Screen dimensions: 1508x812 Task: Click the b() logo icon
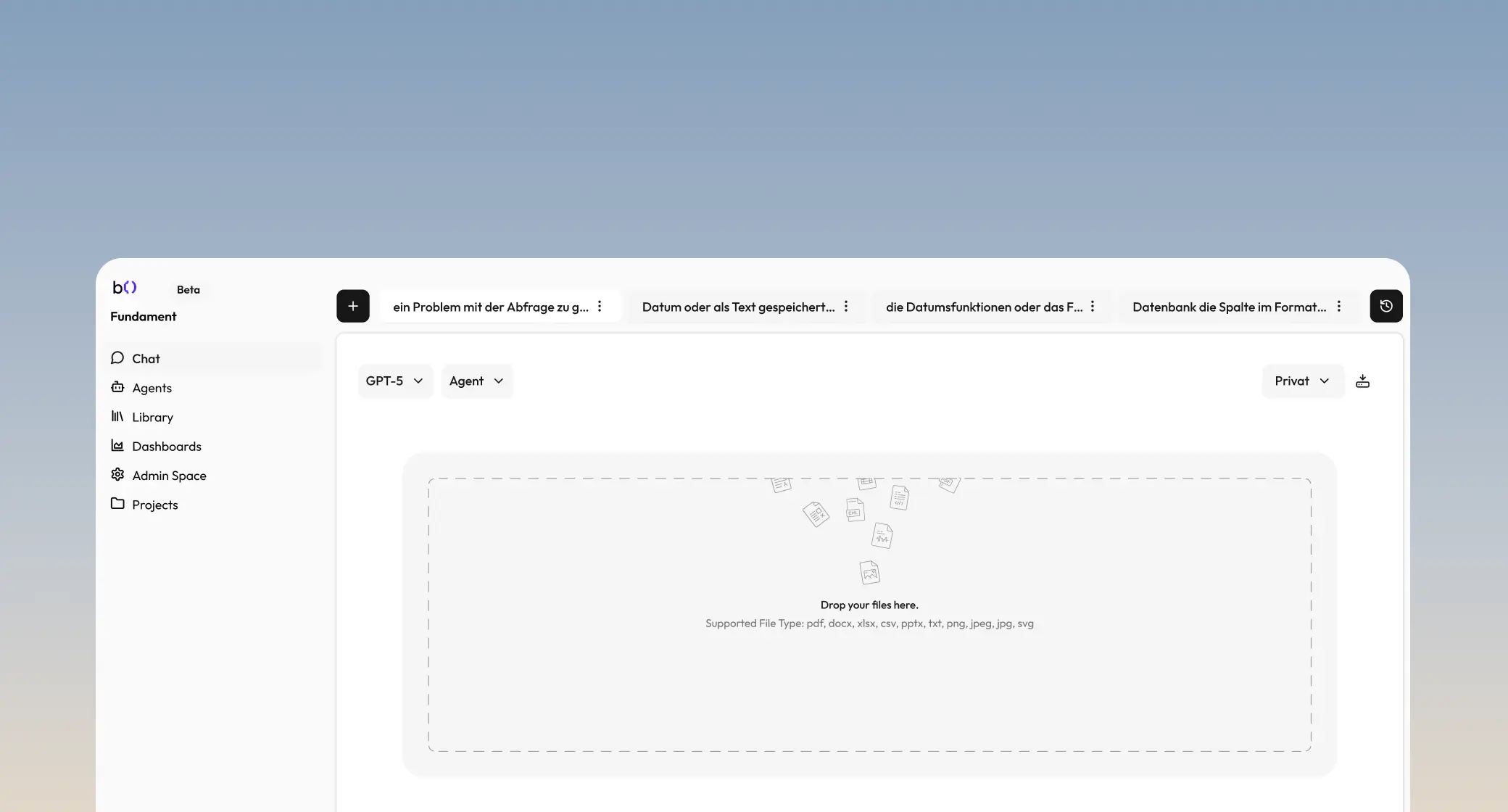(x=125, y=288)
